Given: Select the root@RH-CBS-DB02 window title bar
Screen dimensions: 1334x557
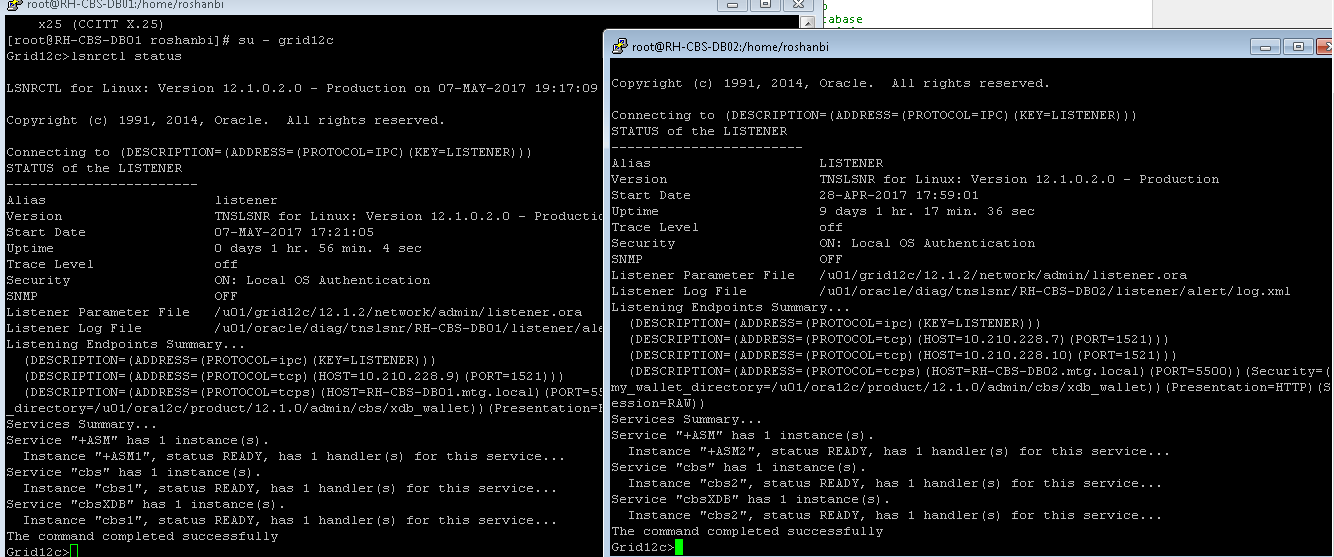Looking at the screenshot, I should [900, 46].
